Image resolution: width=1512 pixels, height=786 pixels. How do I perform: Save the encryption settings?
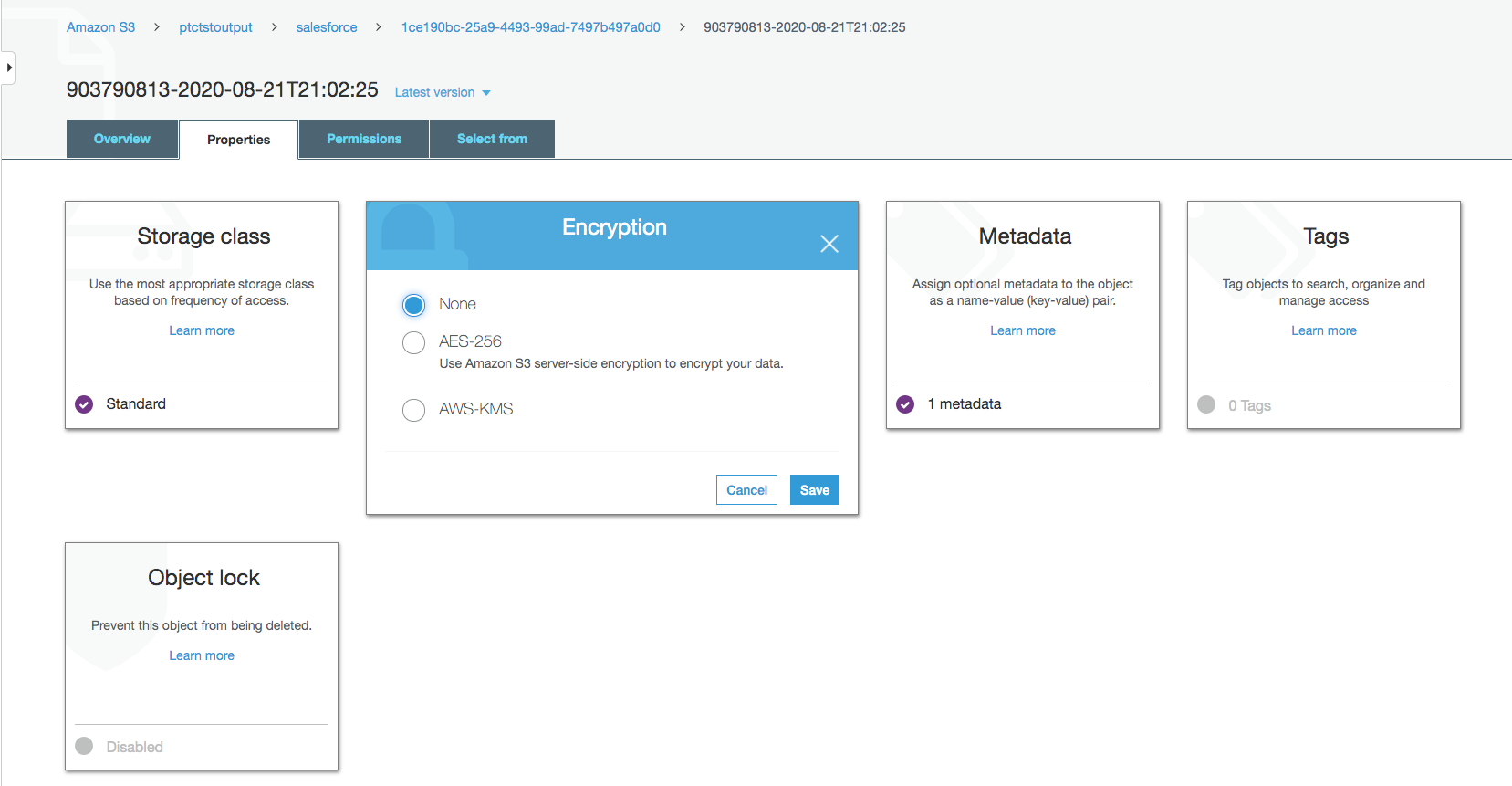(x=815, y=490)
